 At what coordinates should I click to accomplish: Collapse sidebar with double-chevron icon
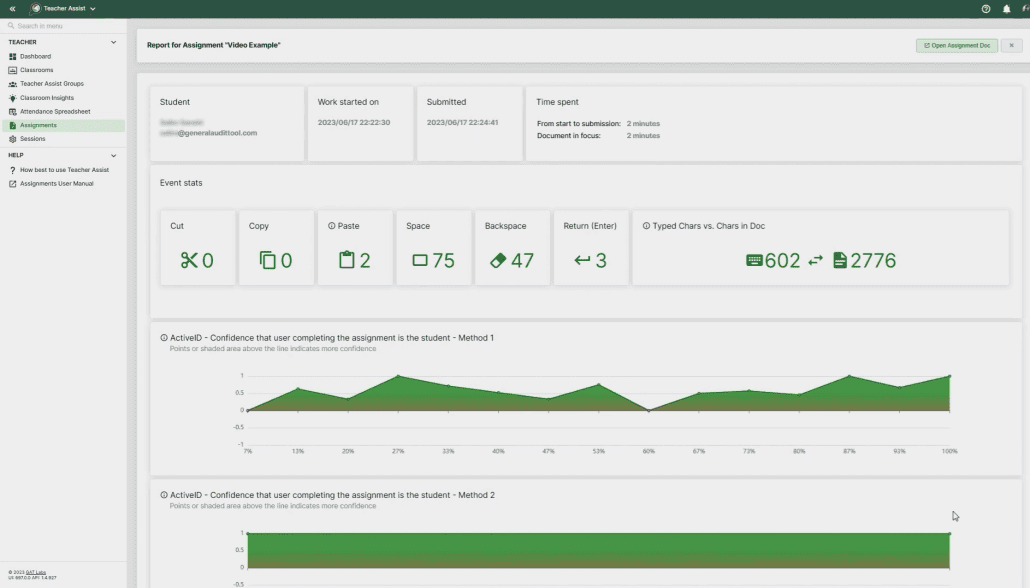click(x=12, y=9)
